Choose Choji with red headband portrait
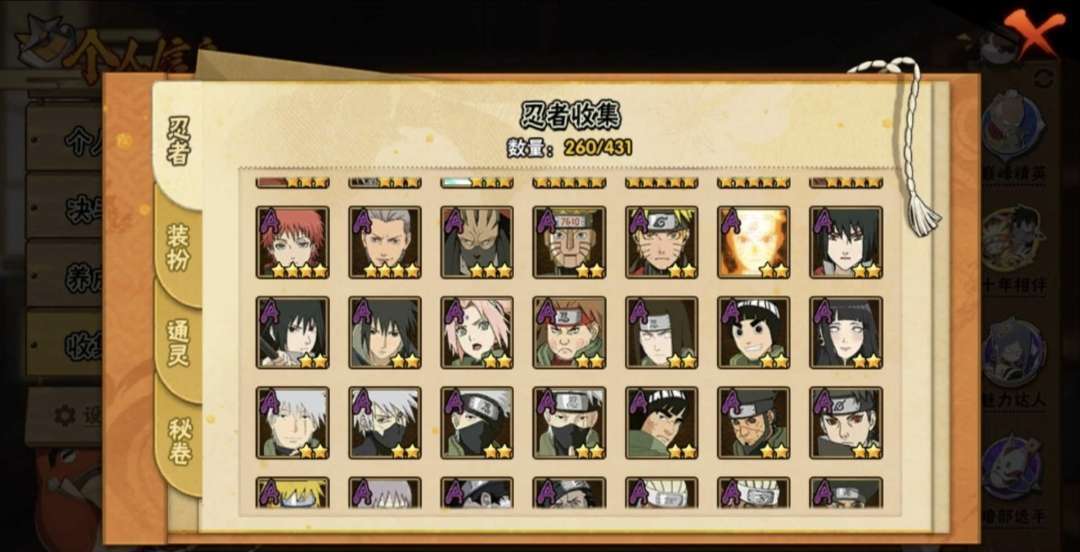 click(x=569, y=332)
